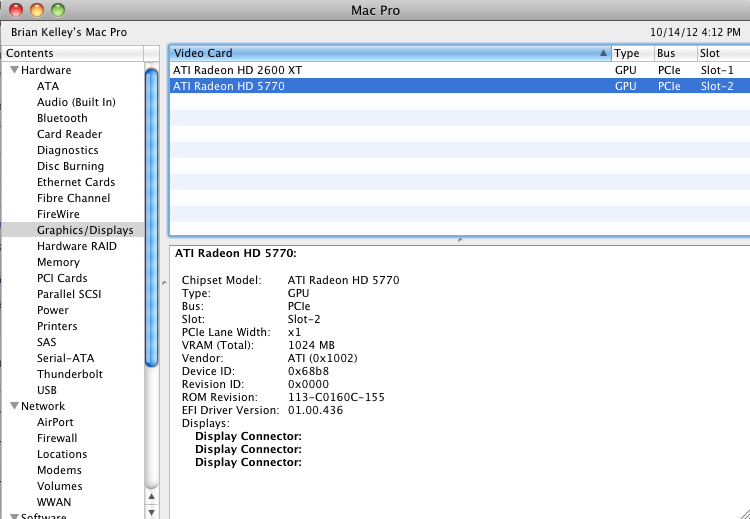Open PCI Cards section
The image size is (750, 519).
62,278
